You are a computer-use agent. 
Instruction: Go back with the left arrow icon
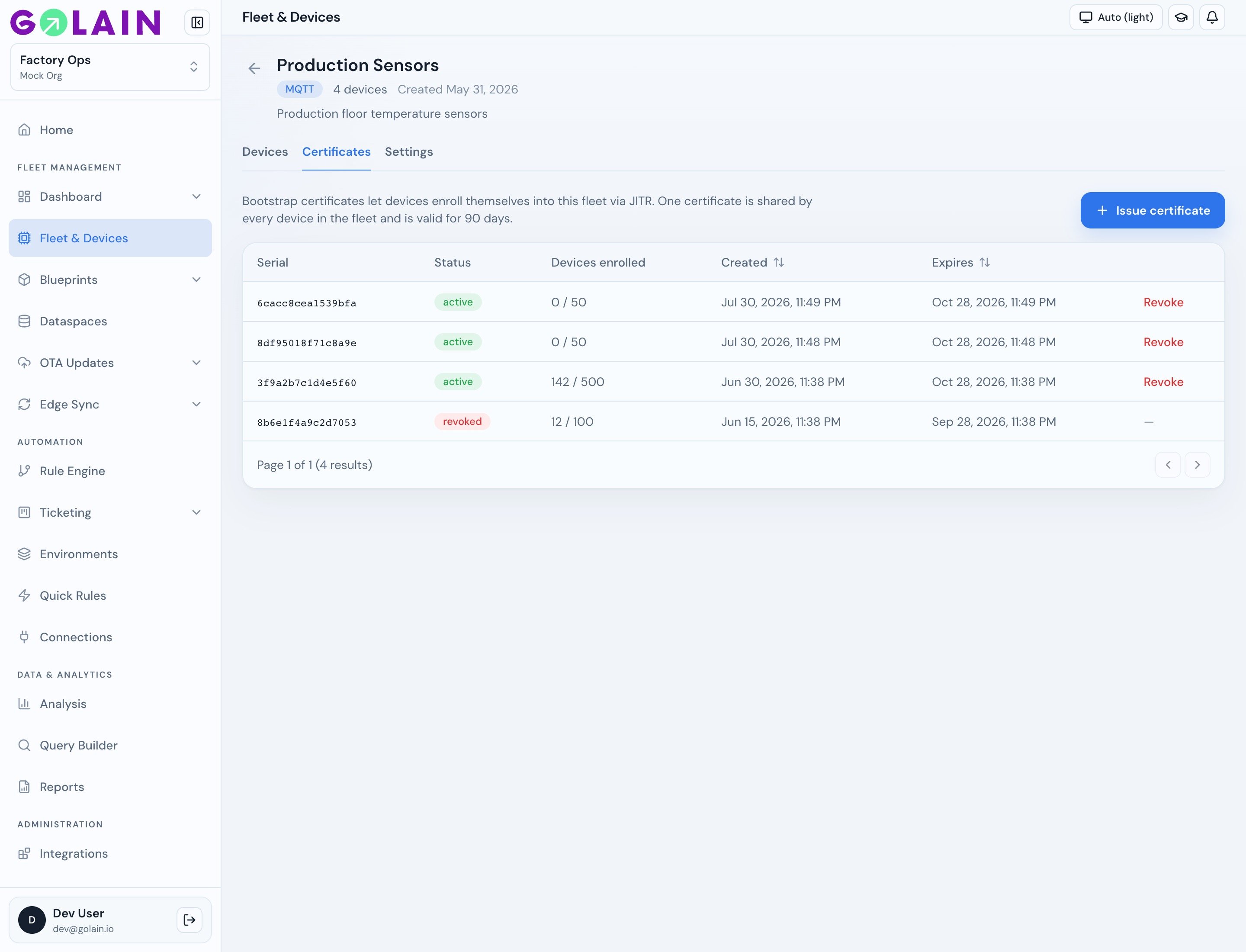[x=254, y=68]
